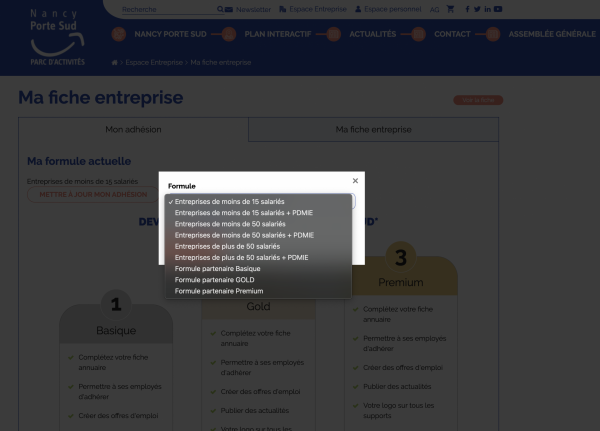Click the home breadcrumb icon
The width and height of the screenshot is (600, 431).
tap(114, 62)
